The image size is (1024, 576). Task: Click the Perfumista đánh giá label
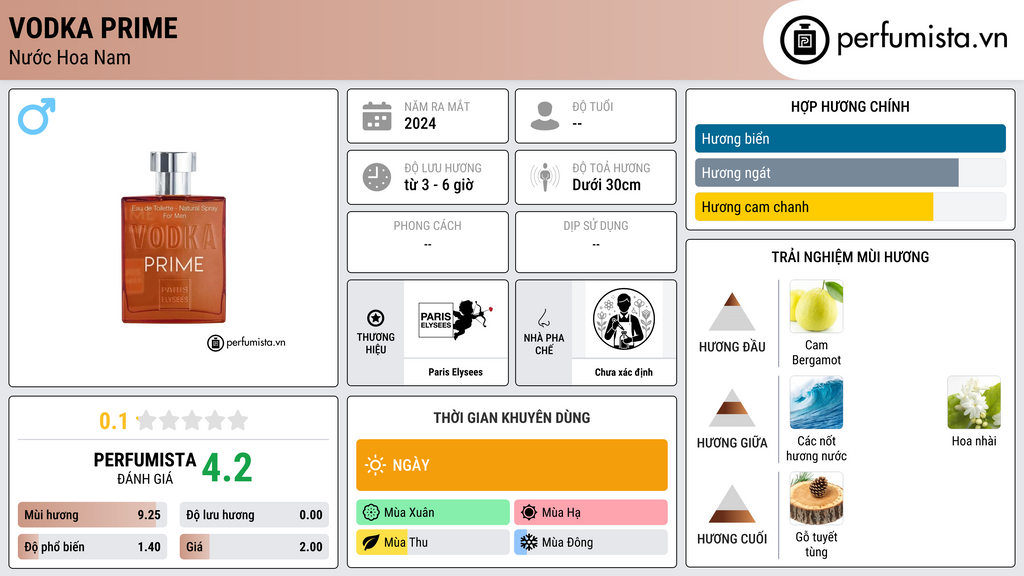145,468
